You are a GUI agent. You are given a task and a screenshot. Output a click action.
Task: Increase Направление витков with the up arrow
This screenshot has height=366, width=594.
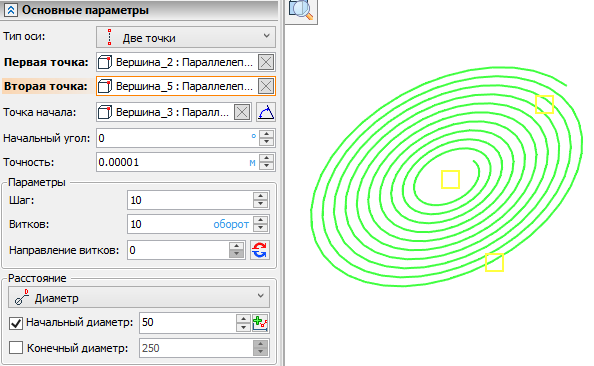pos(236,246)
